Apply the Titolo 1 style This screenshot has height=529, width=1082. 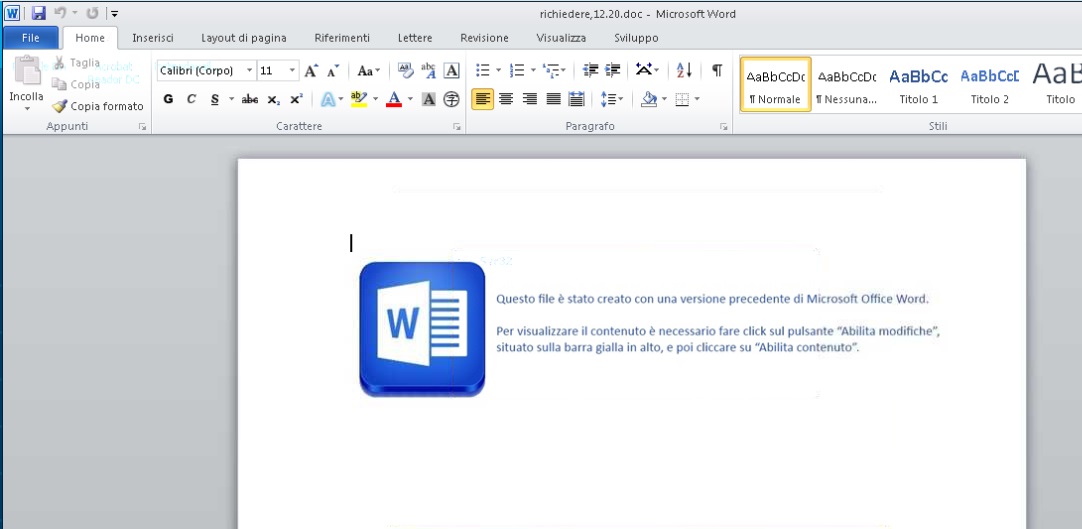click(x=918, y=84)
